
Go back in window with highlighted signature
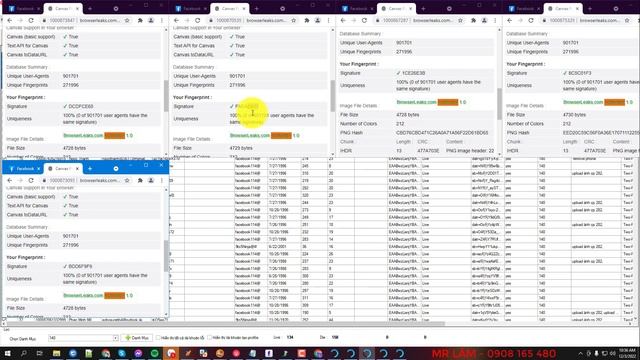click(x=176, y=20)
